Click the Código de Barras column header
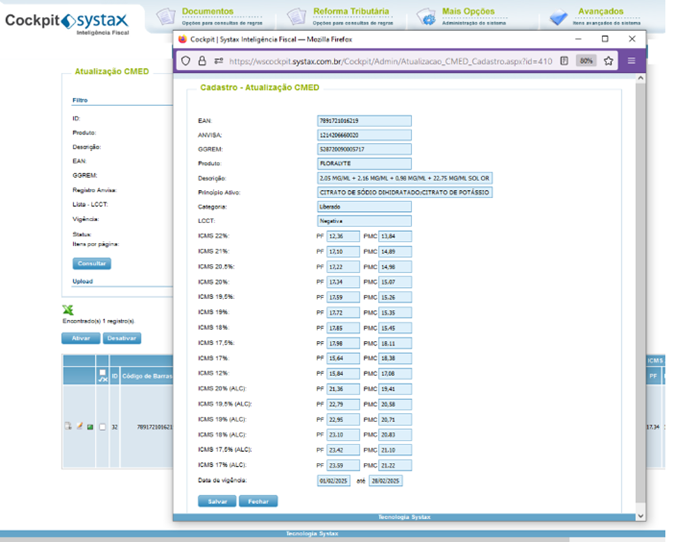The image size is (674, 542). click(x=147, y=376)
